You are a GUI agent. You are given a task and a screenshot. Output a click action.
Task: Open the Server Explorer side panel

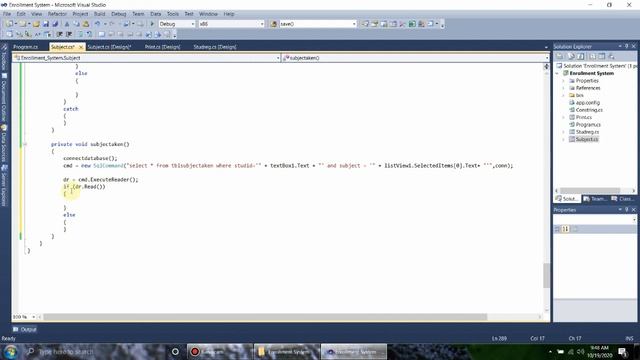click(4, 187)
